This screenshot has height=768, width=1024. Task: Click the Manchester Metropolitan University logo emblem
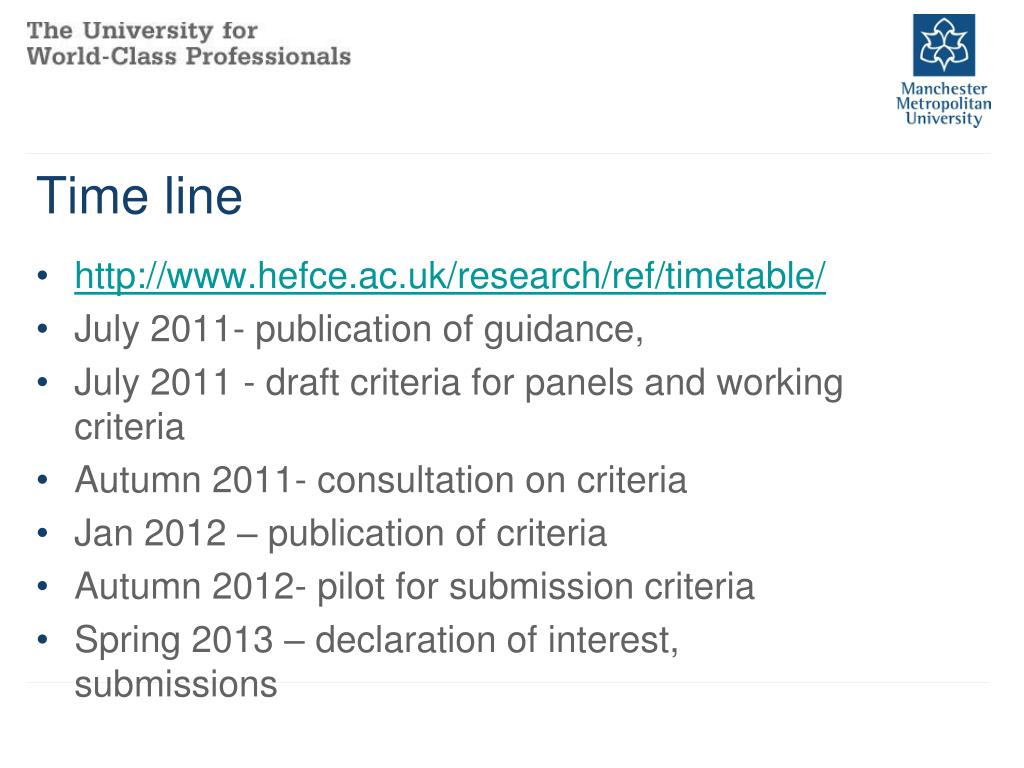(943, 46)
